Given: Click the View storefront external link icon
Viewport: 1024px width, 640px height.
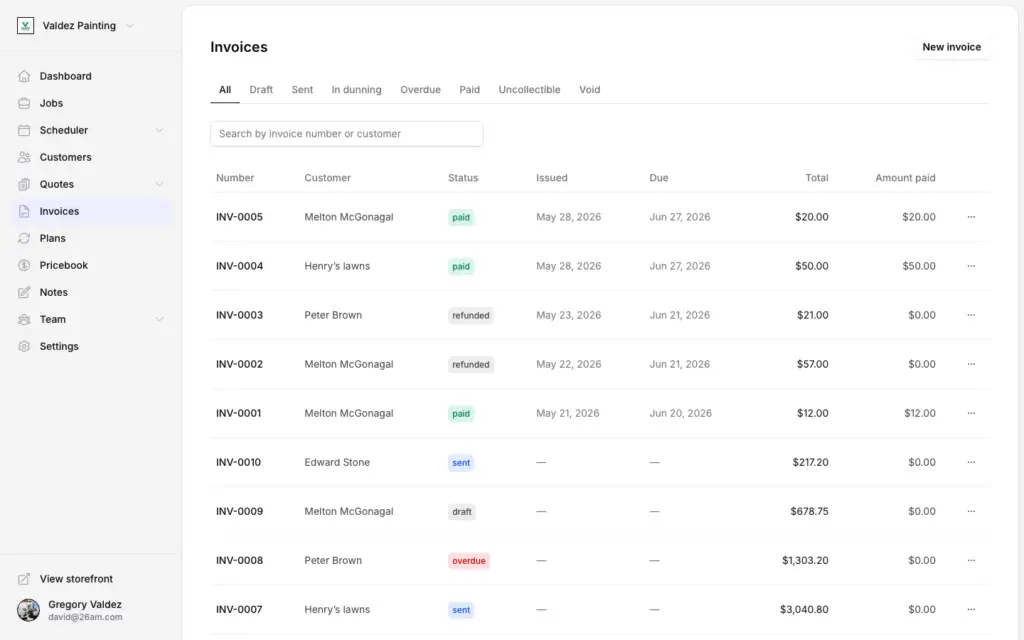Looking at the screenshot, I should pos(24,579).
